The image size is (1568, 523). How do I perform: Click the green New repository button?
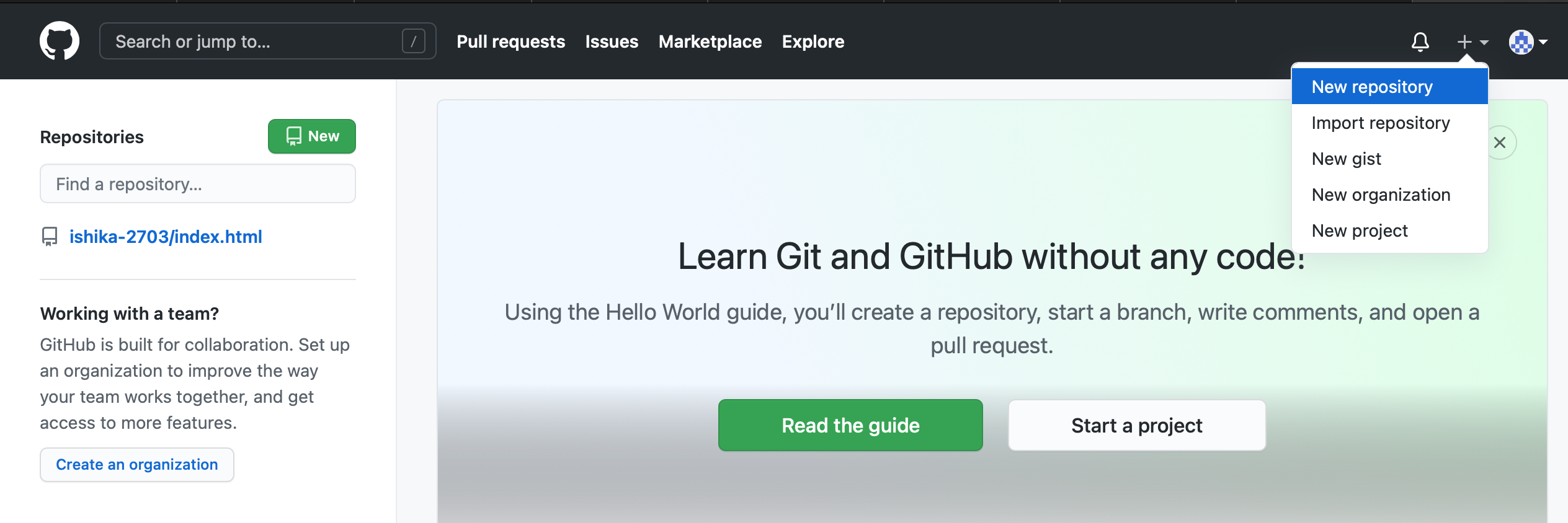312,136
